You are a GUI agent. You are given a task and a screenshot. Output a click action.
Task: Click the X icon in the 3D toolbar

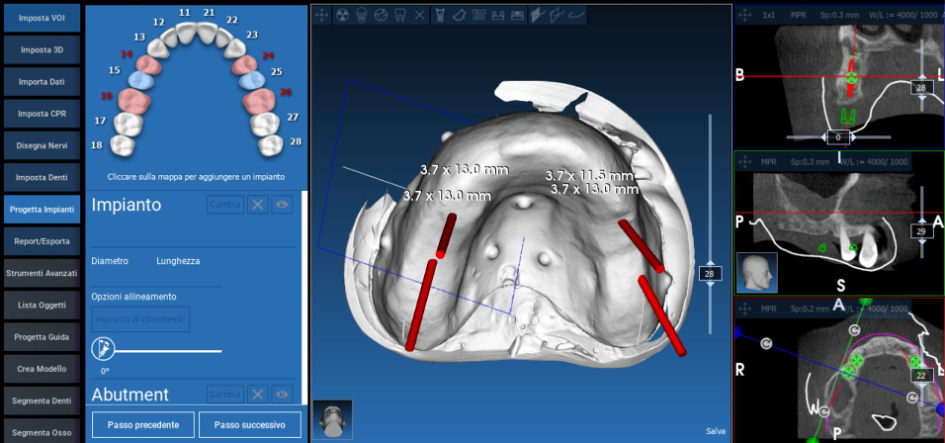[x=419, y=15]
